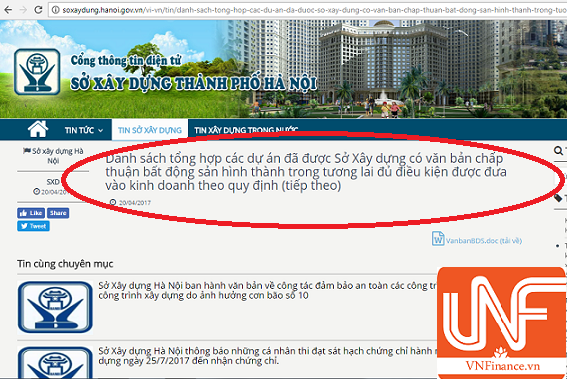This screenshot has height=379, width=567.
Task: Expand the TIN TỨC dropdown menu
Action: point(84,130)
